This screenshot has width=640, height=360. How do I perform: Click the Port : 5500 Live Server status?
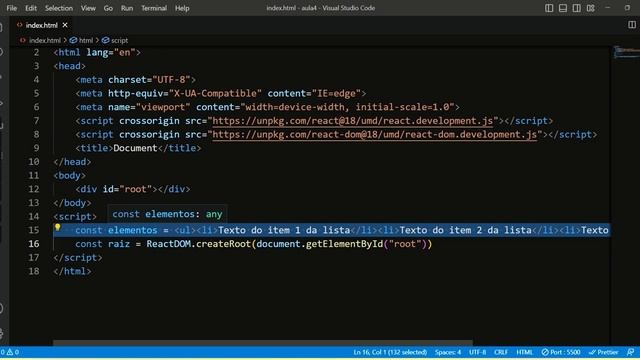[x=561, y=352]
